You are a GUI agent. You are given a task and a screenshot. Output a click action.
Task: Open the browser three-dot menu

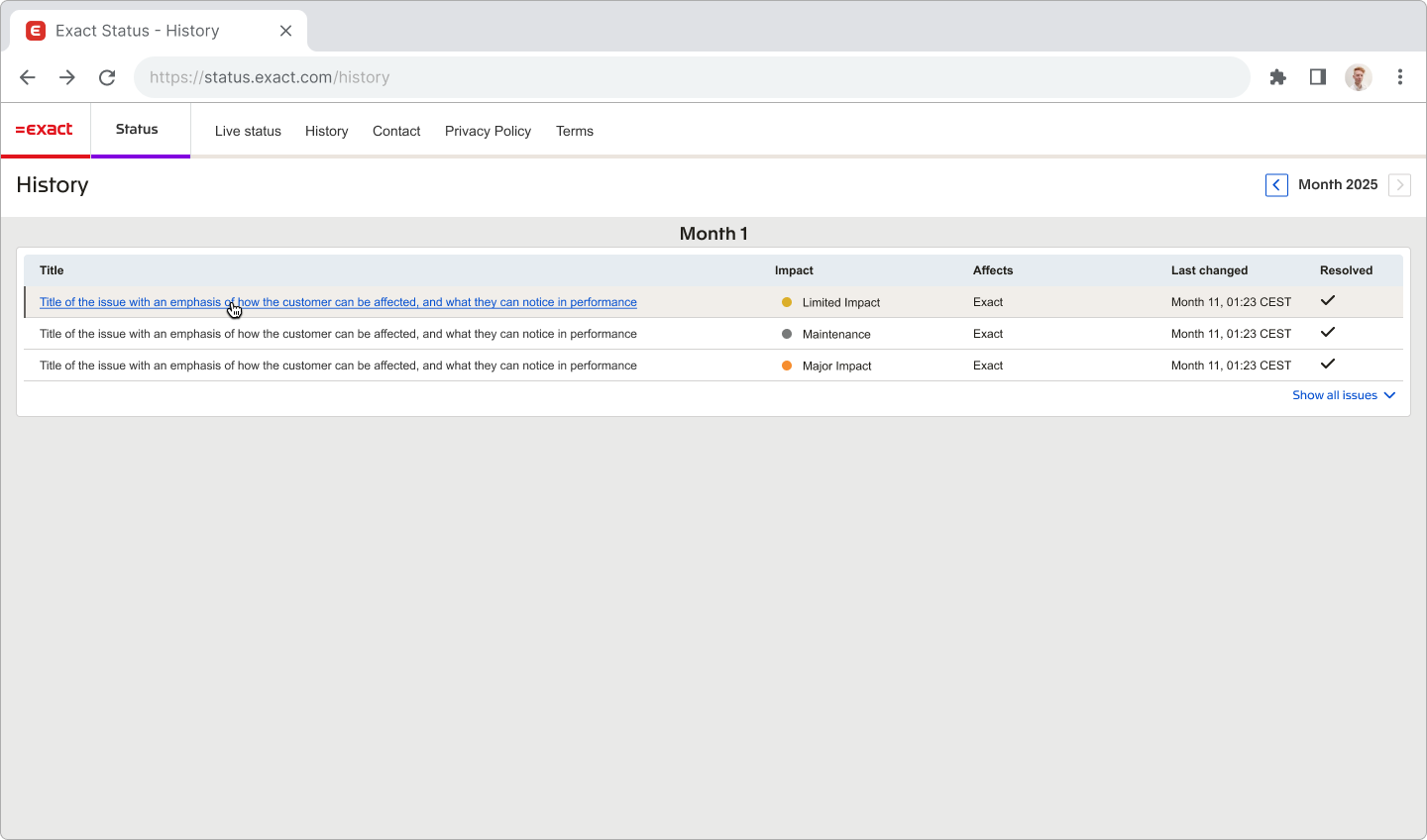point(1400,77)
